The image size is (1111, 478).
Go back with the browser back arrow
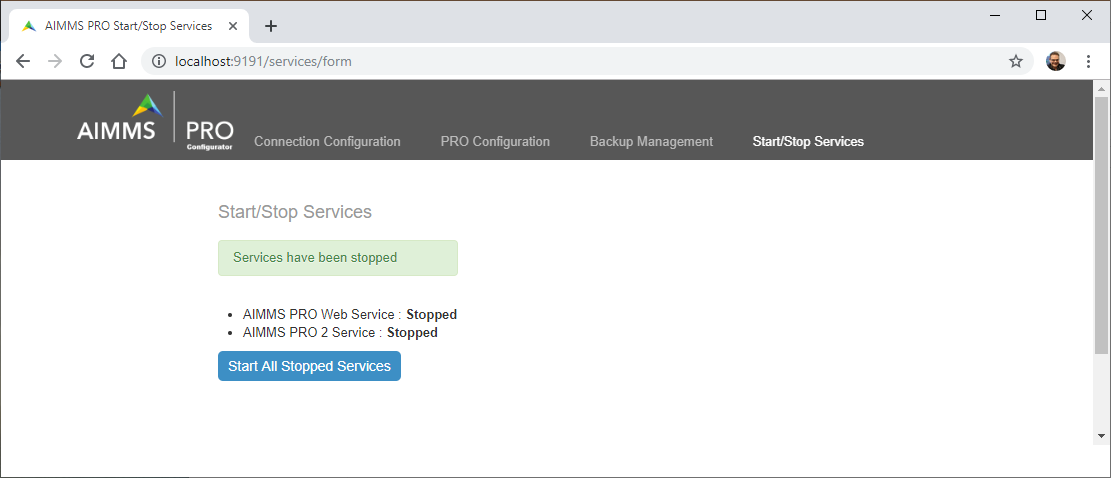tap(23, 62)
